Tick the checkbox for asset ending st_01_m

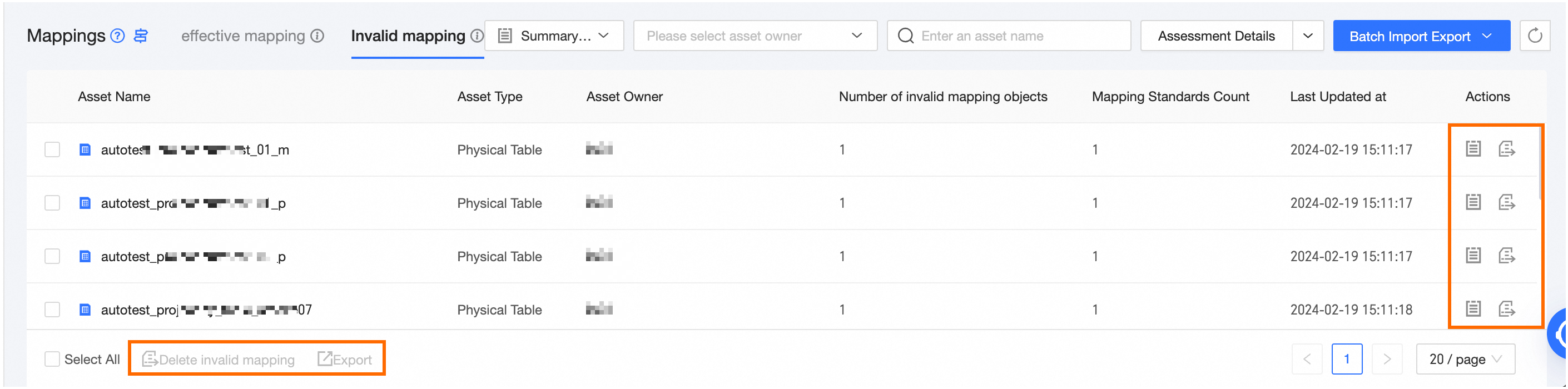pos(52,149)
